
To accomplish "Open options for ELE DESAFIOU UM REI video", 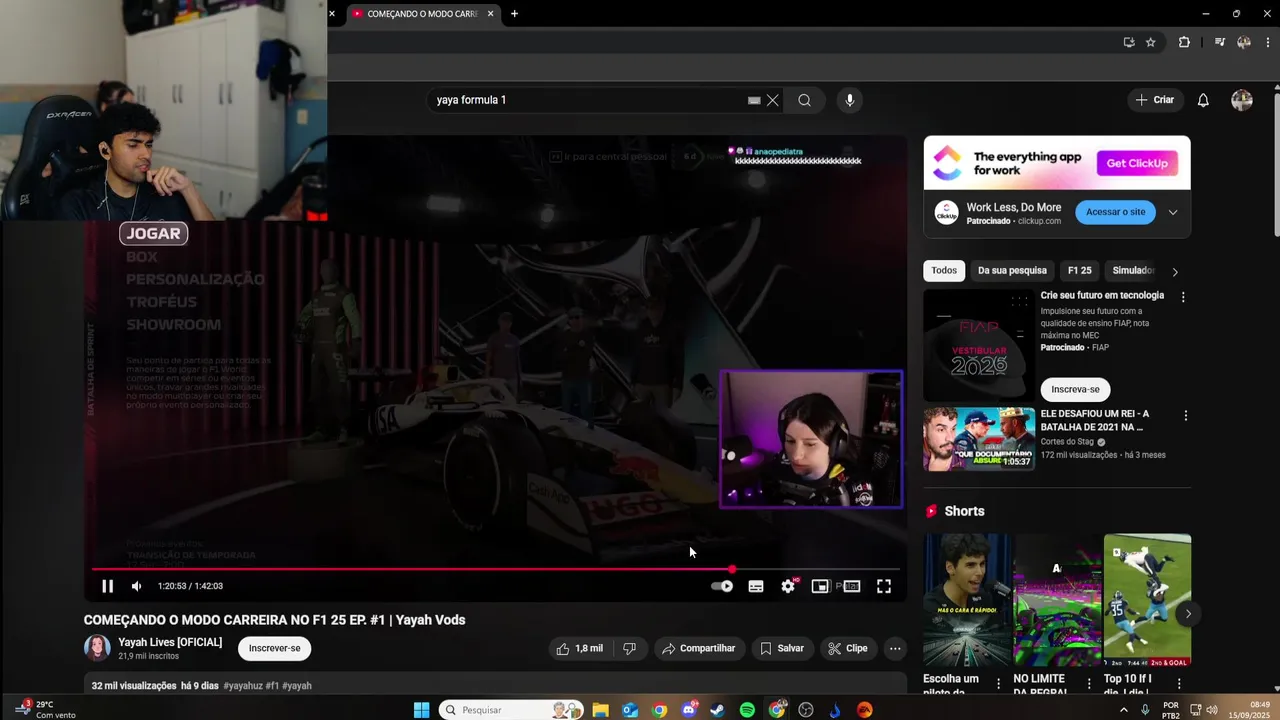I will pos(1186,415).
